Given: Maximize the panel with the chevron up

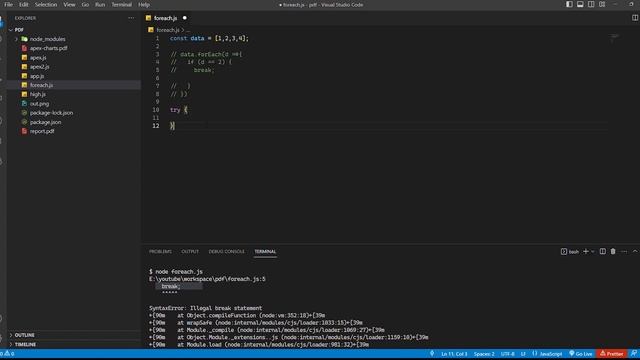Looking at the screenshot, I should 635,251.
